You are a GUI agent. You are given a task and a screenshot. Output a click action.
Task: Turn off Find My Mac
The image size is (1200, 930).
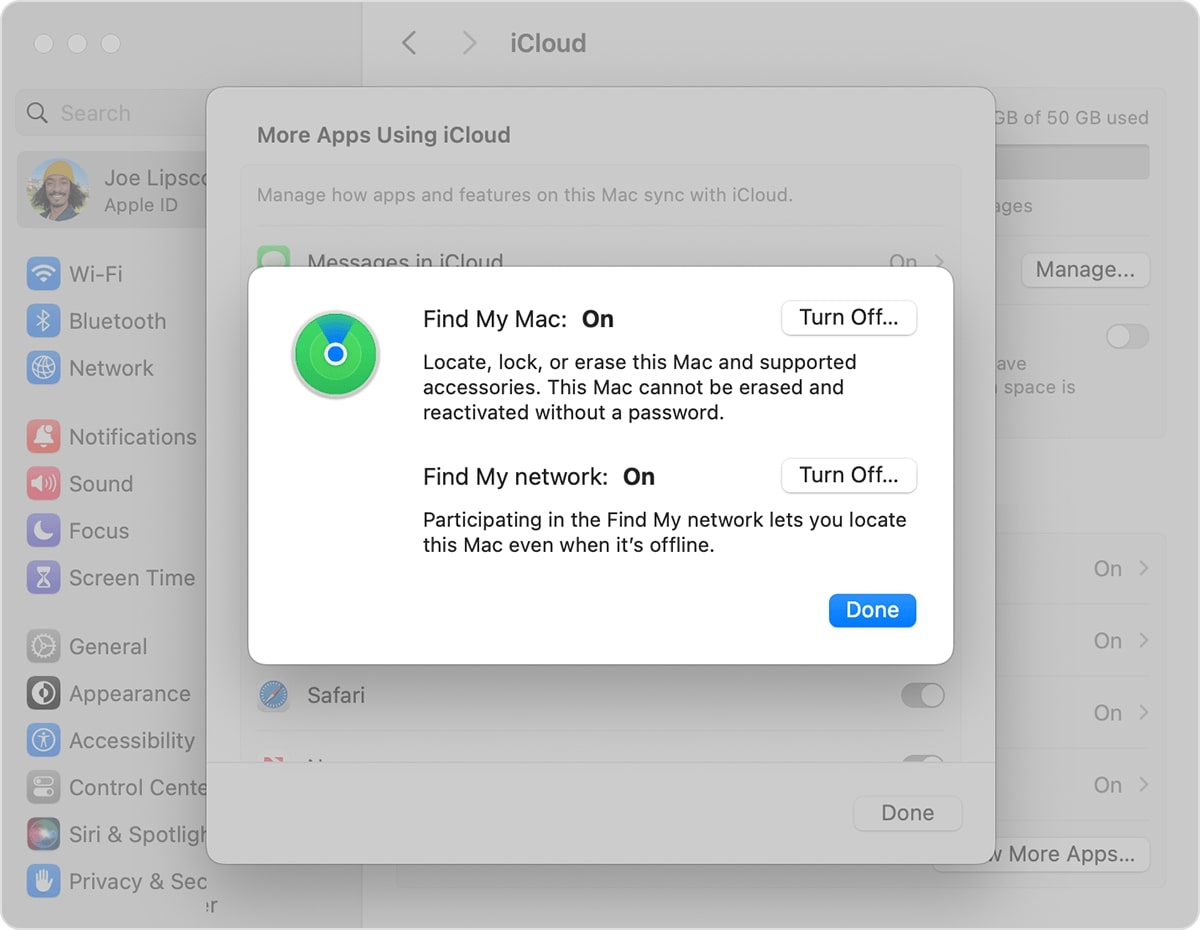(x=848, y=318)
